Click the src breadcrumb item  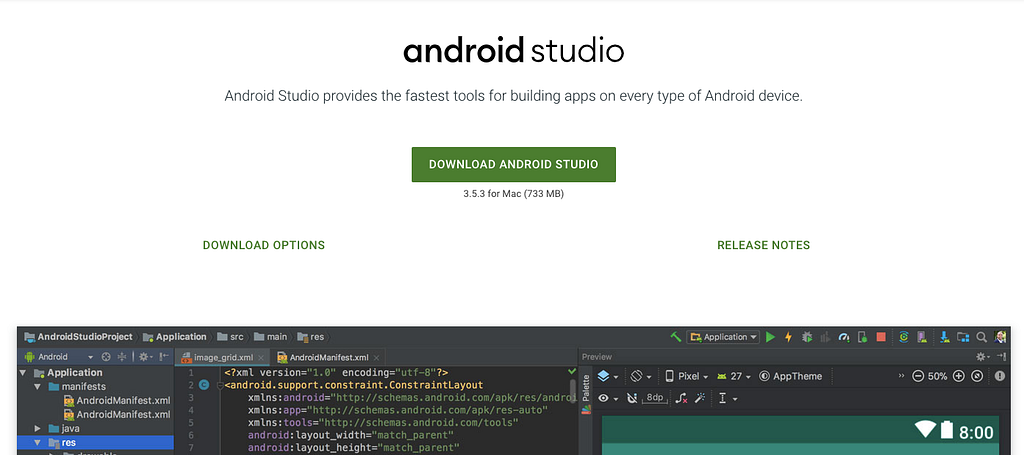230,337
